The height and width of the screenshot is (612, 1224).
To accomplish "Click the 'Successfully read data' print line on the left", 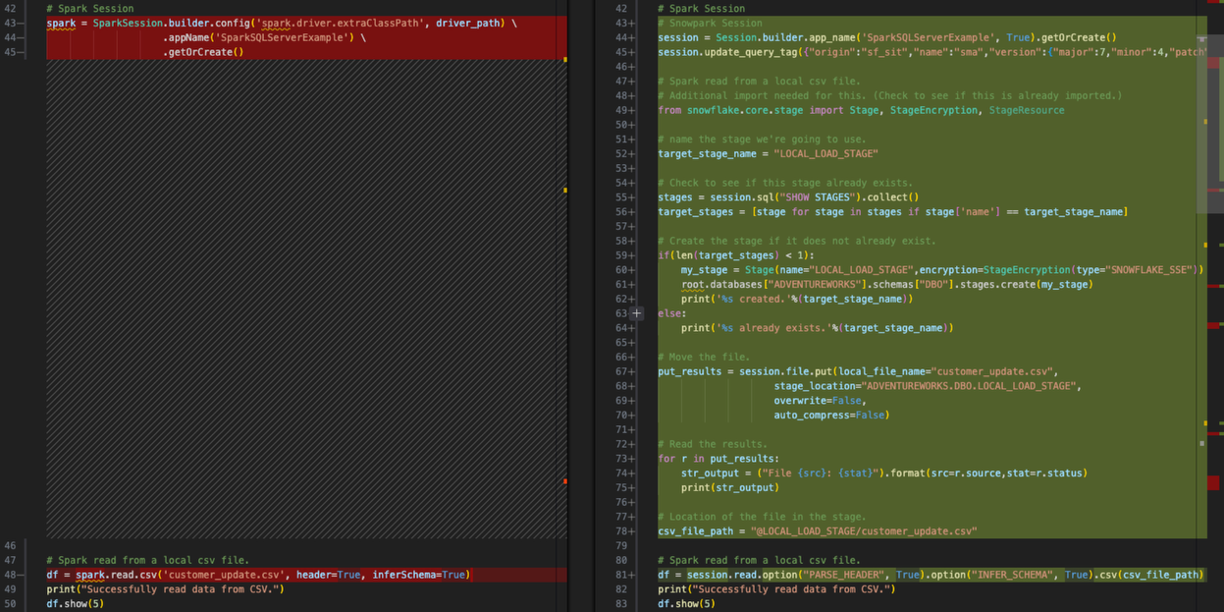I will [165, 589].
